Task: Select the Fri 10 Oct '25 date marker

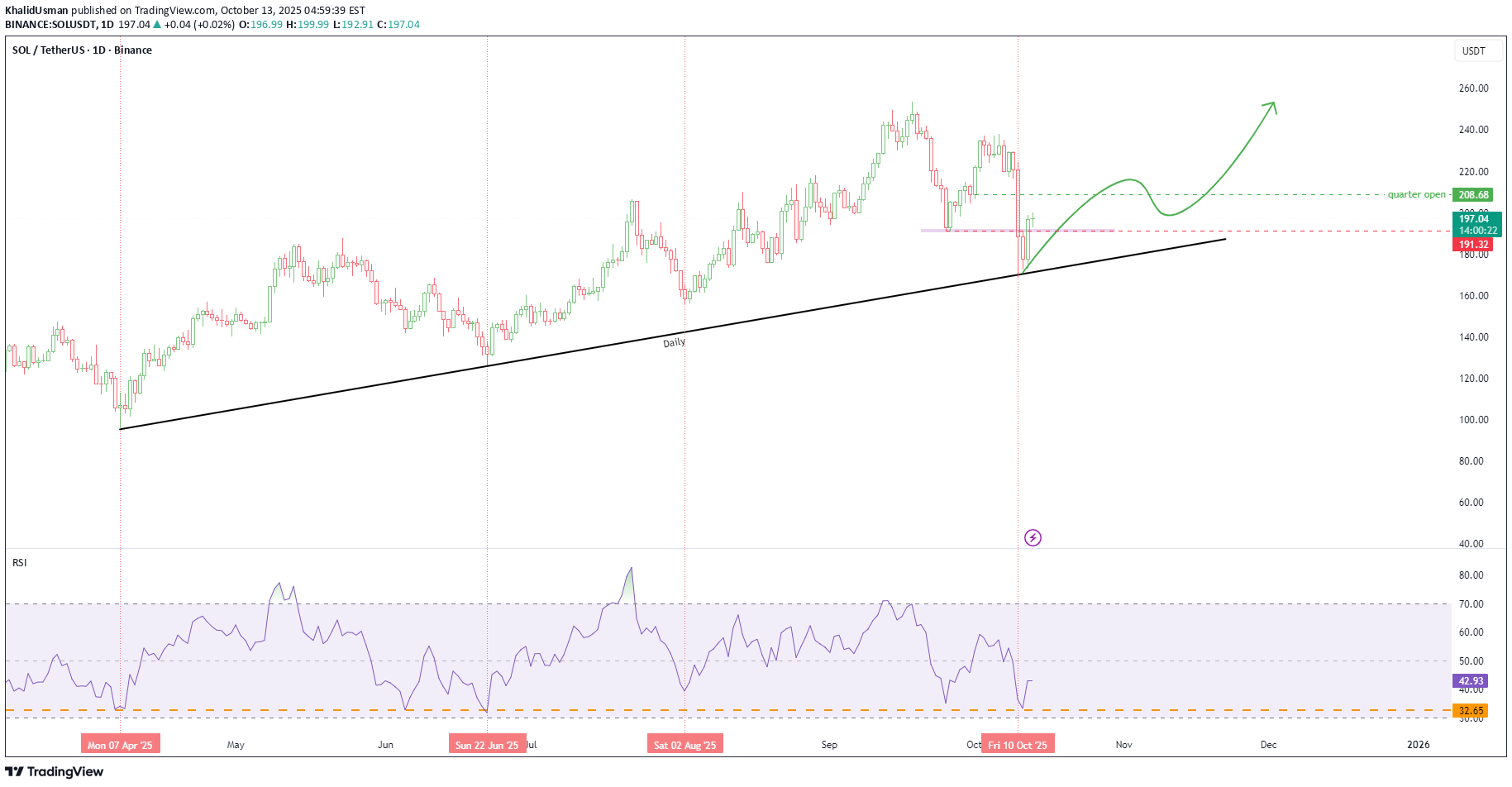Action: [1017, 745]
